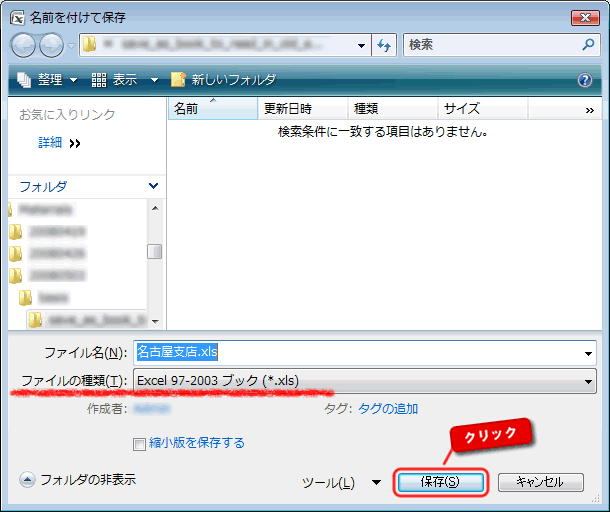Image resolution: width=610 pixels, height=512 pixels.
Task: Click the folder tree scrollbar up arrow
Action: coord(155,208)
